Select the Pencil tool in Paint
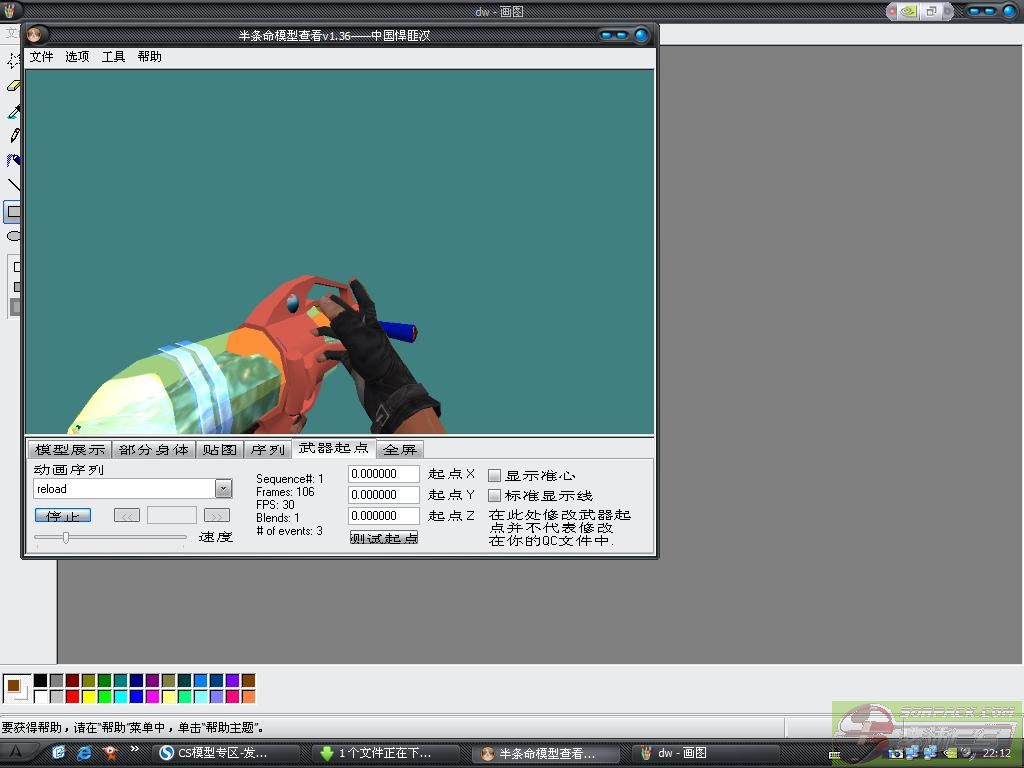 click(x=14, y=135)
